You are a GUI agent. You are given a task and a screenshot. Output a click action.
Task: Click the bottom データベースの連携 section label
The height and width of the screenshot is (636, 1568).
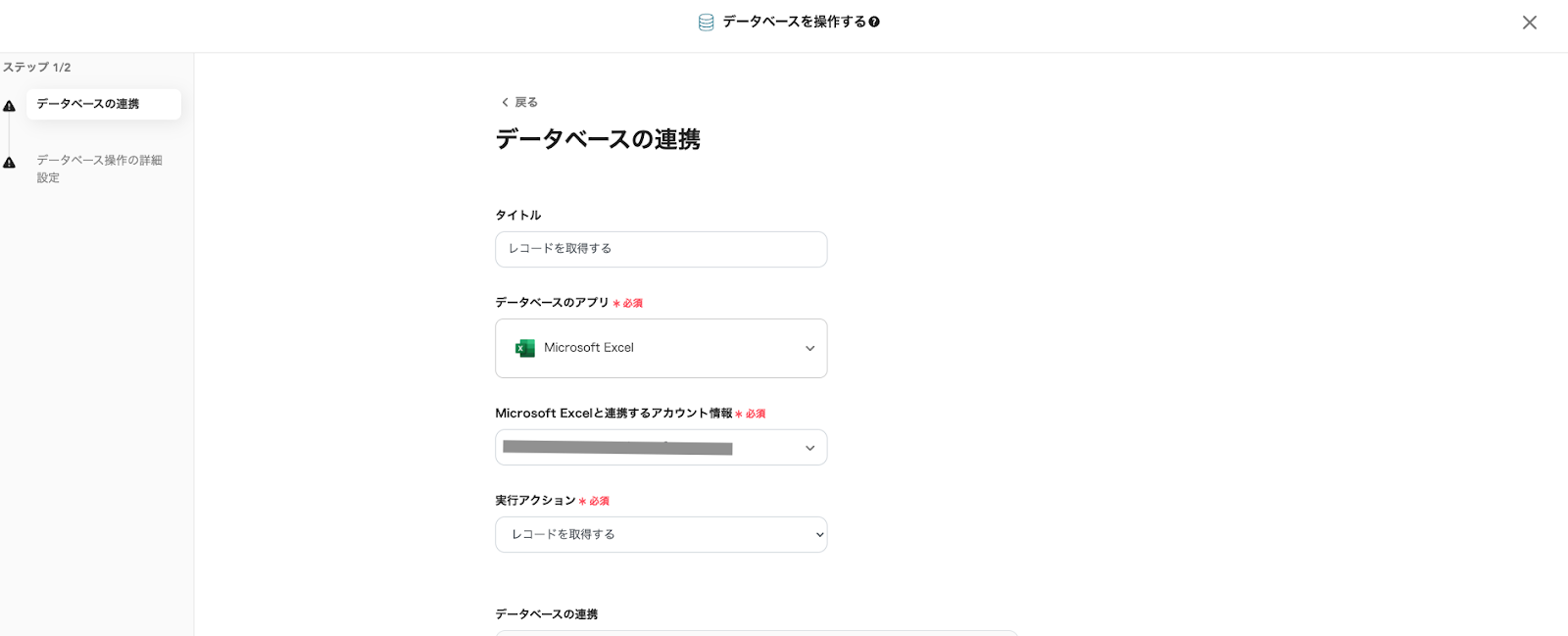pos(546,614)
